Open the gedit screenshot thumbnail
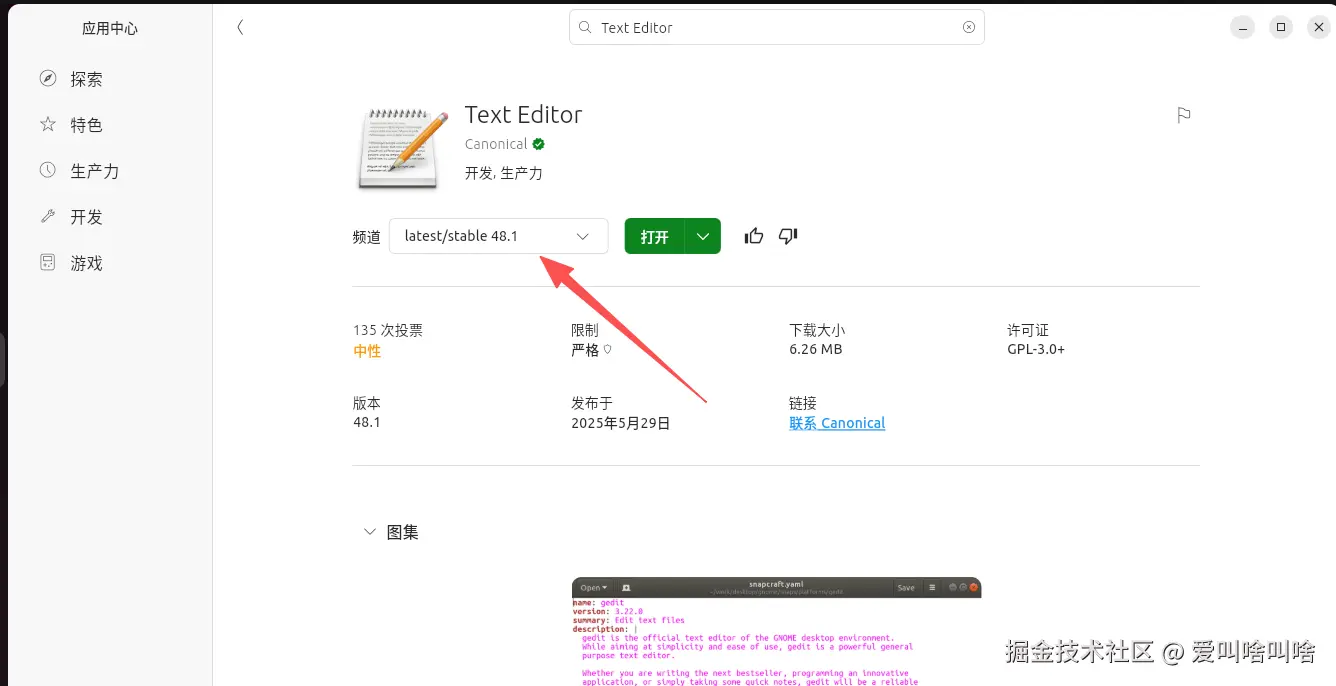Viewport: 1336px width, 686px height. point(776,631)
